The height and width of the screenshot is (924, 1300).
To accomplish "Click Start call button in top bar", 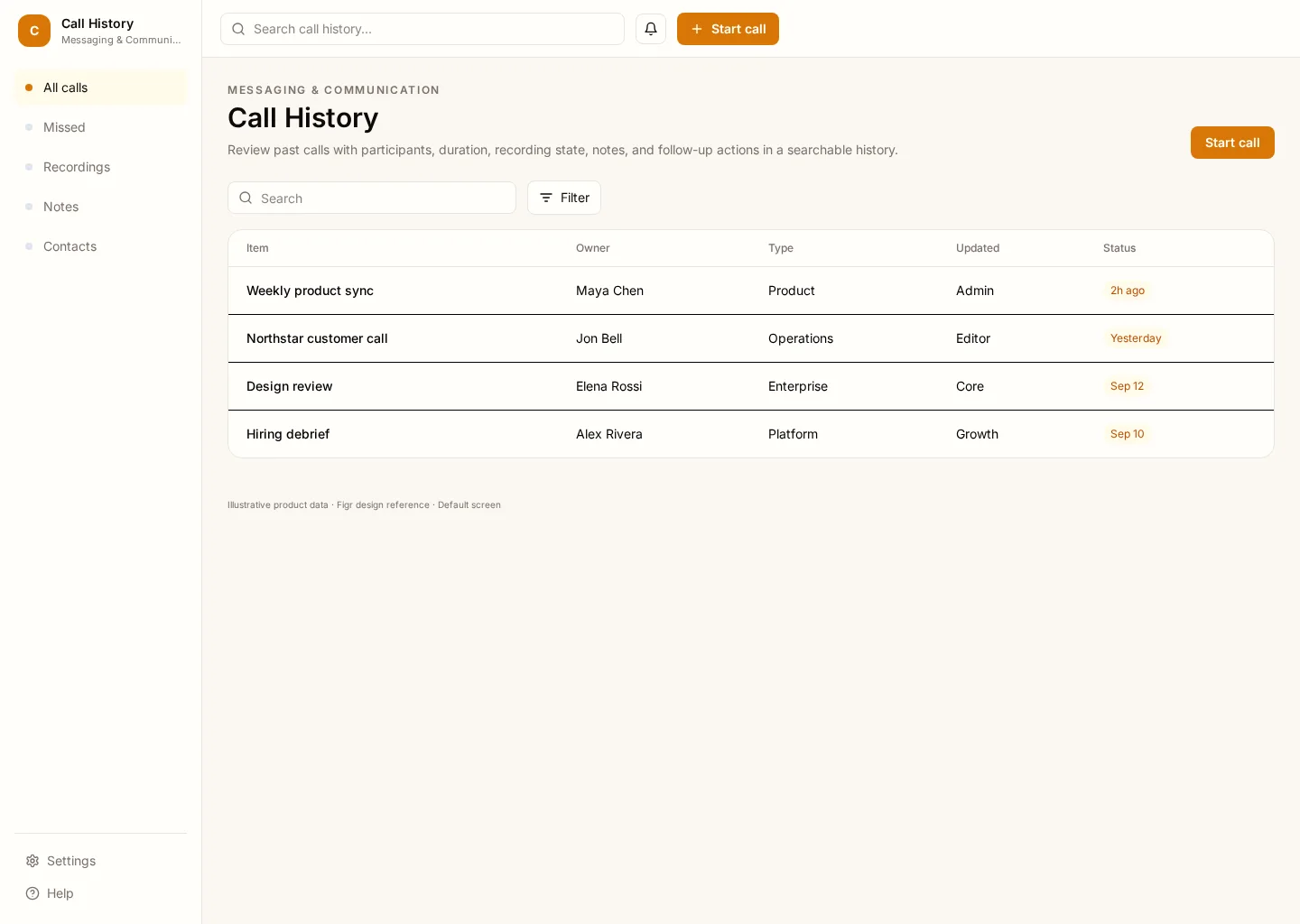I will (x=728, y=29).
